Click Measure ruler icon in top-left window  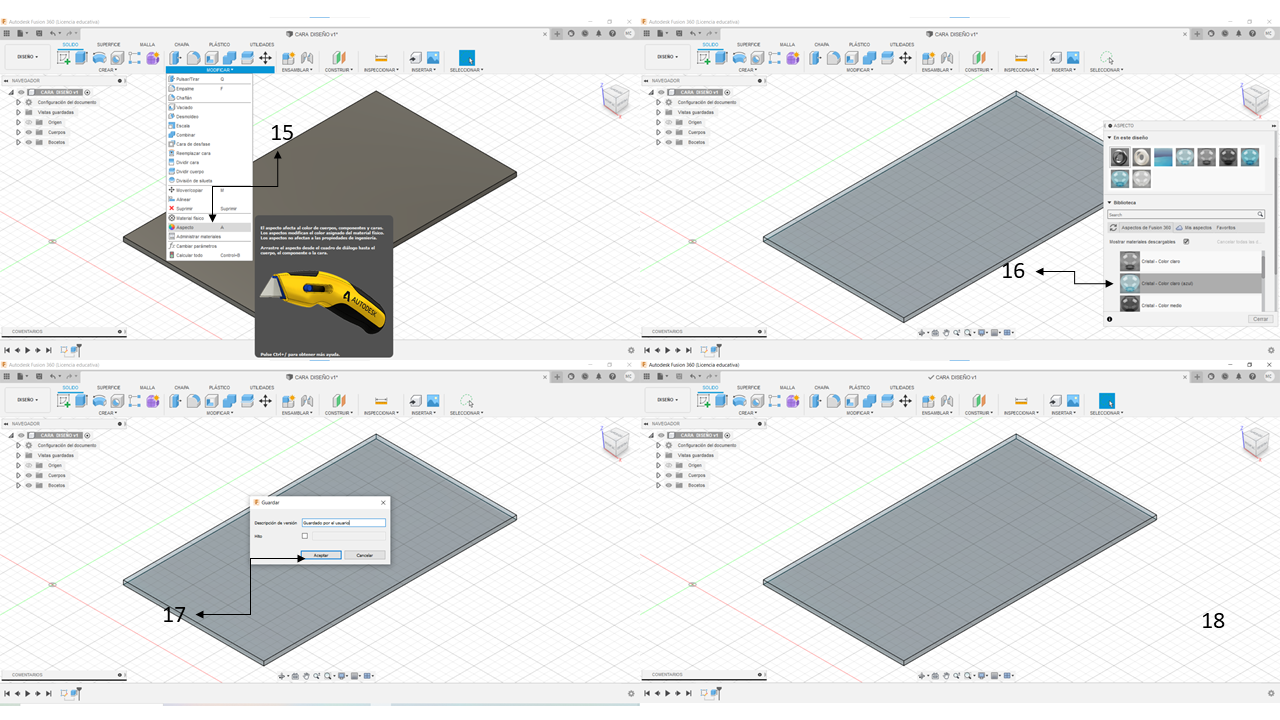pos(380,58)
